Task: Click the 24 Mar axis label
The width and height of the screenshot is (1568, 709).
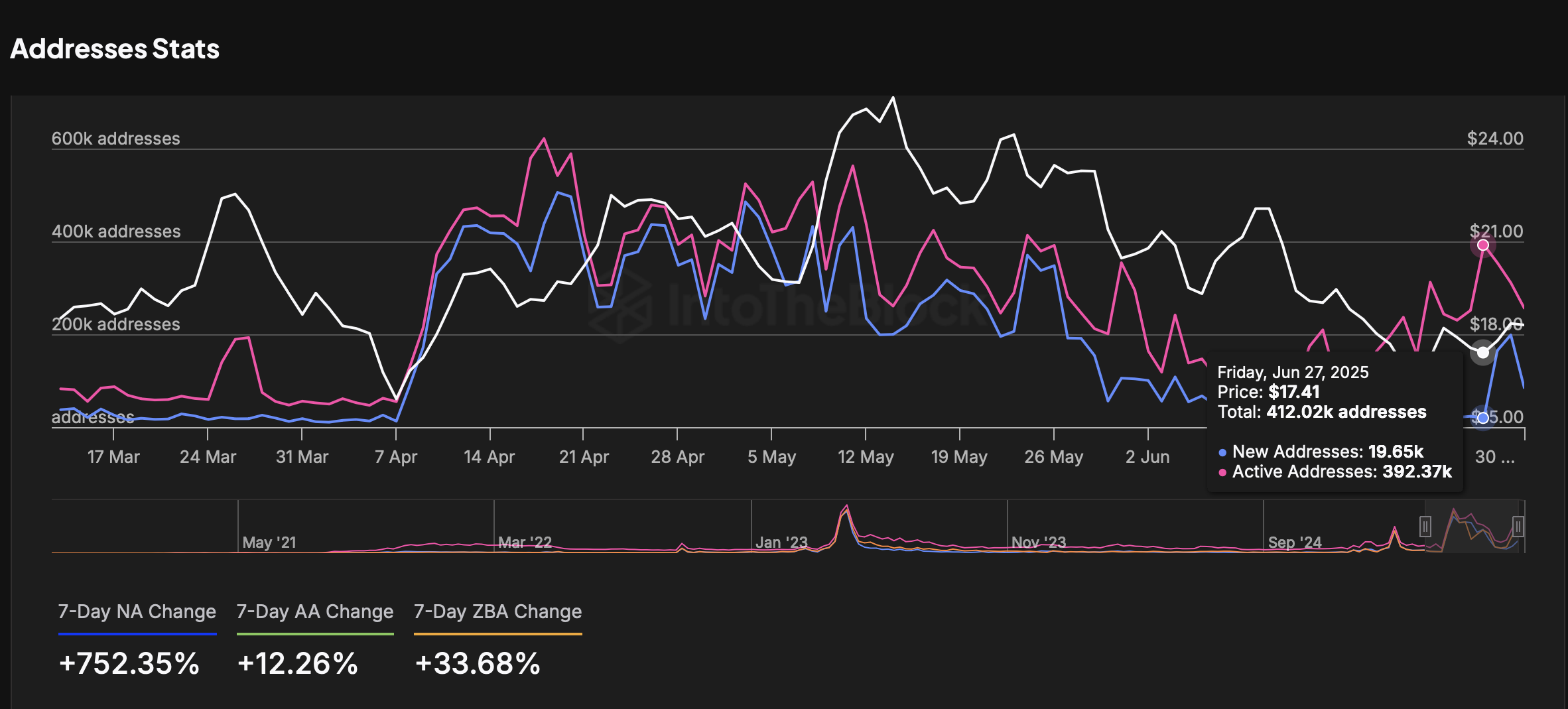Action: (x=208, y=457)
